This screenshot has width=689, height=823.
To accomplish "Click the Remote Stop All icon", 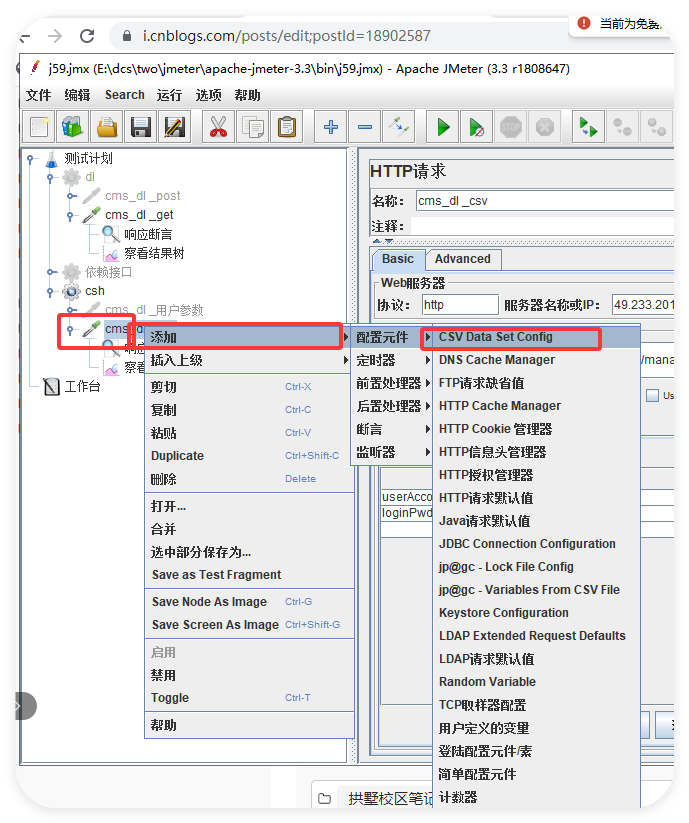I will (622, 127).
